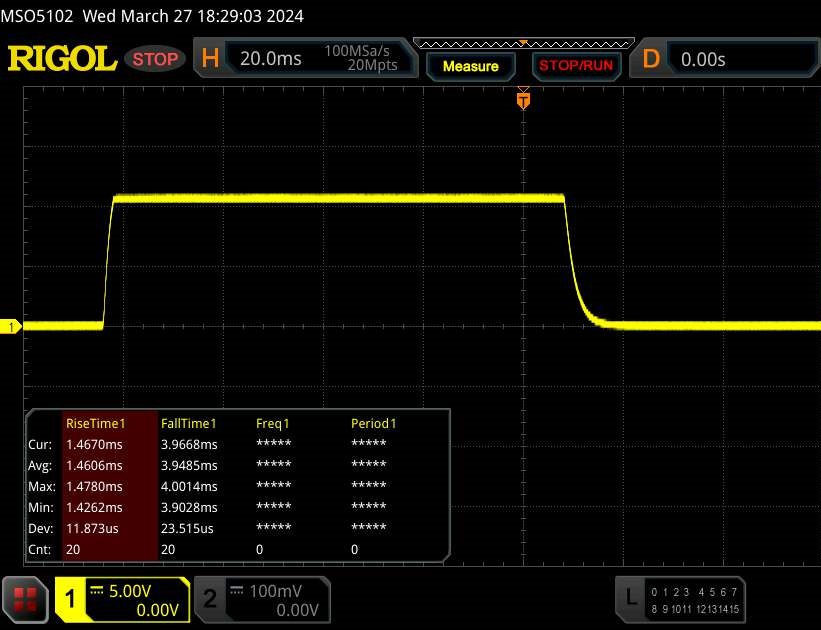Click the Max: row label
Image resolution: width=821 pixels, height=630 pixels.
click(42, 487)
